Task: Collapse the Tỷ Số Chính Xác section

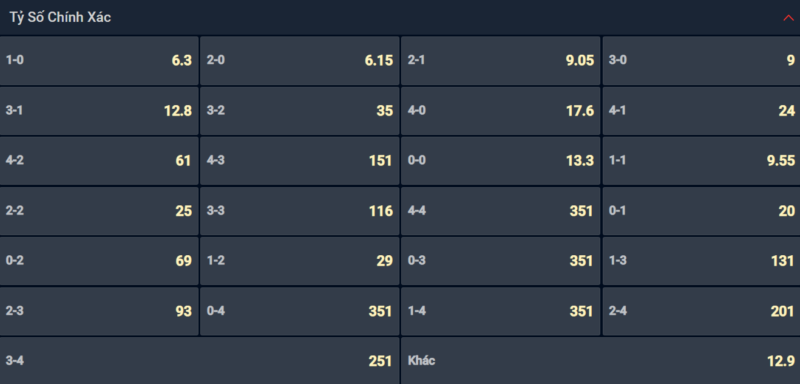Action: click(788, 18)
